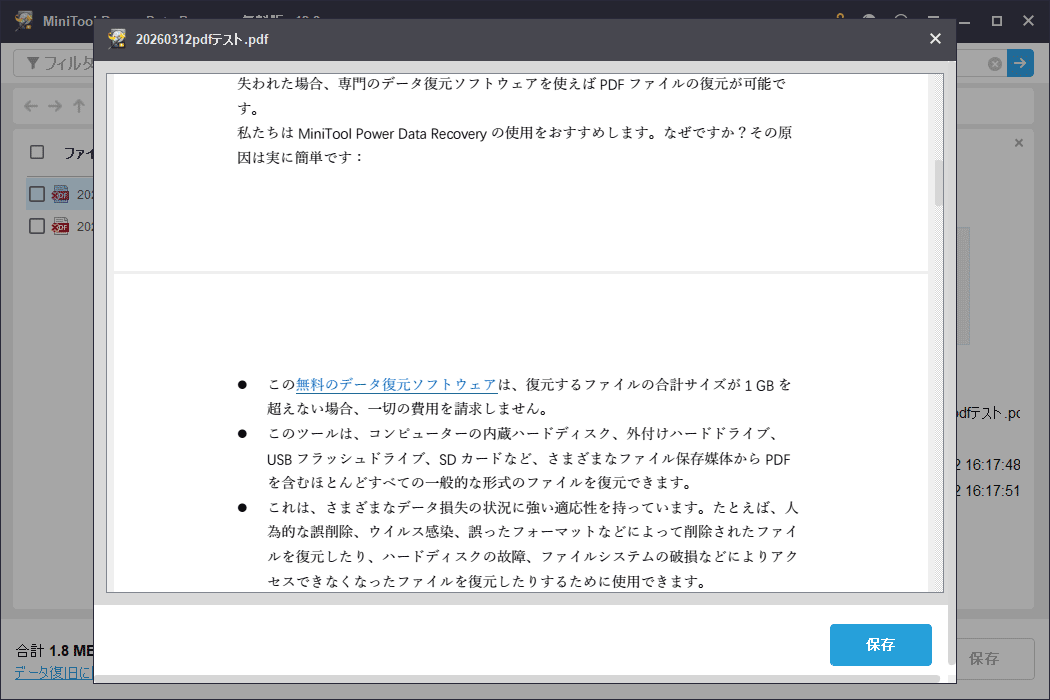Check the checkbox of the second PDF file
The image size is (1050, 700).
click(x=37, y=225)
